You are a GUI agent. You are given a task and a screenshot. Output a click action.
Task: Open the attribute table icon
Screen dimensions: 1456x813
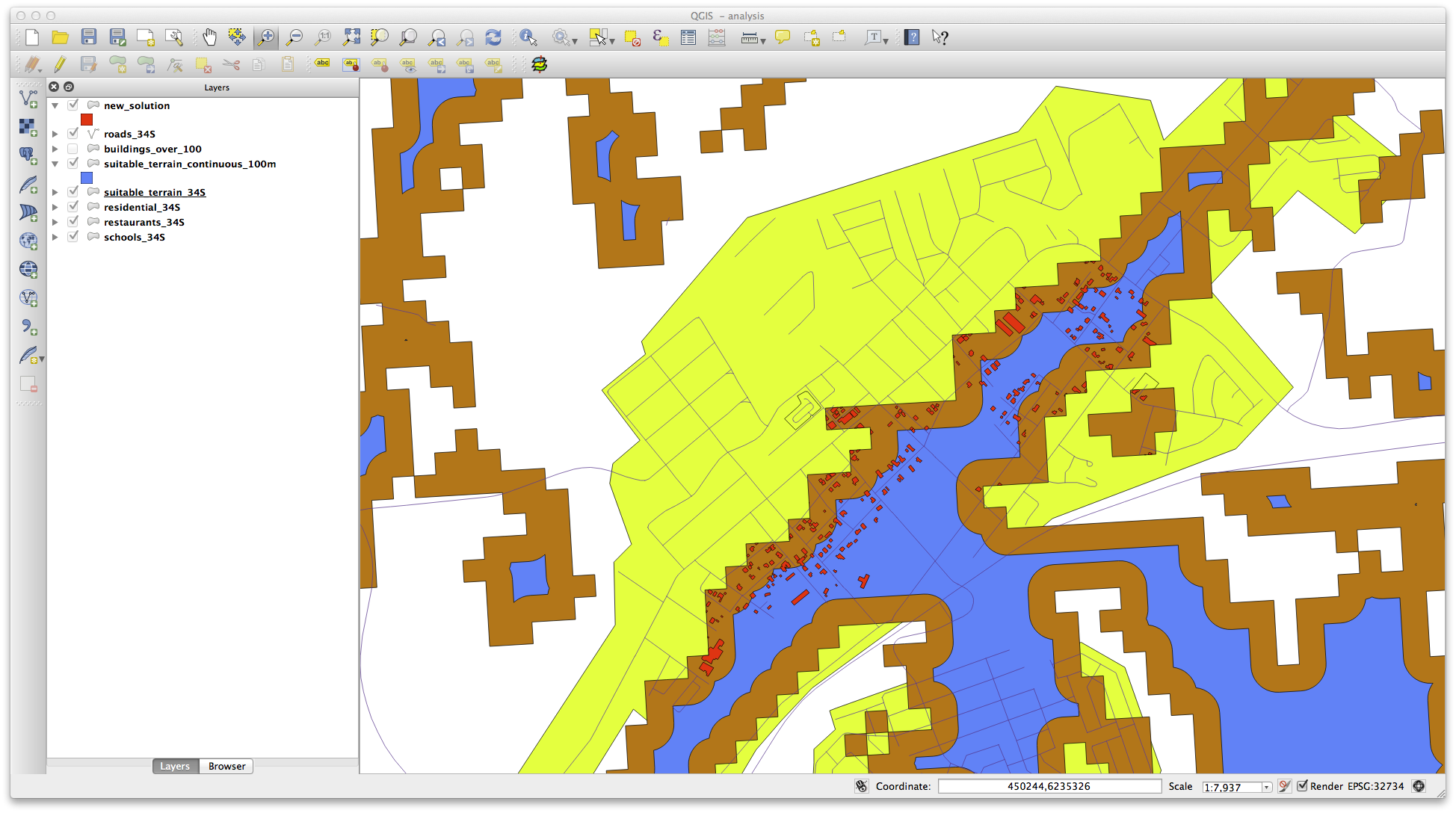pyautogui.click(x=688, y=37)
